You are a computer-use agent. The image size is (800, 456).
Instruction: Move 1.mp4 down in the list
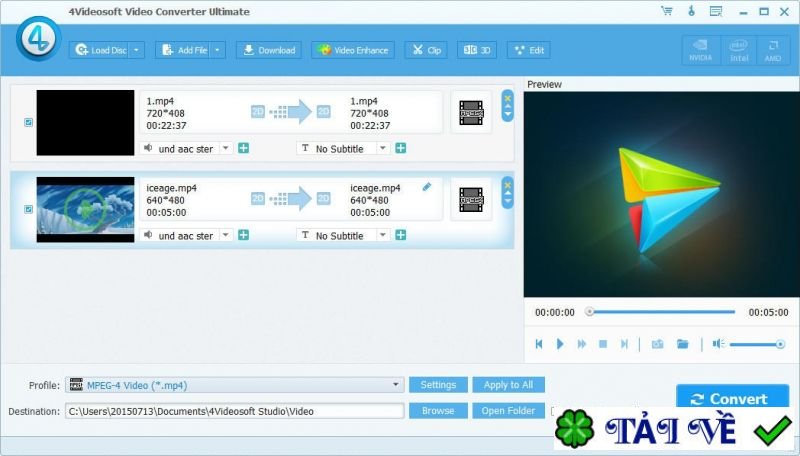point(507,115)
